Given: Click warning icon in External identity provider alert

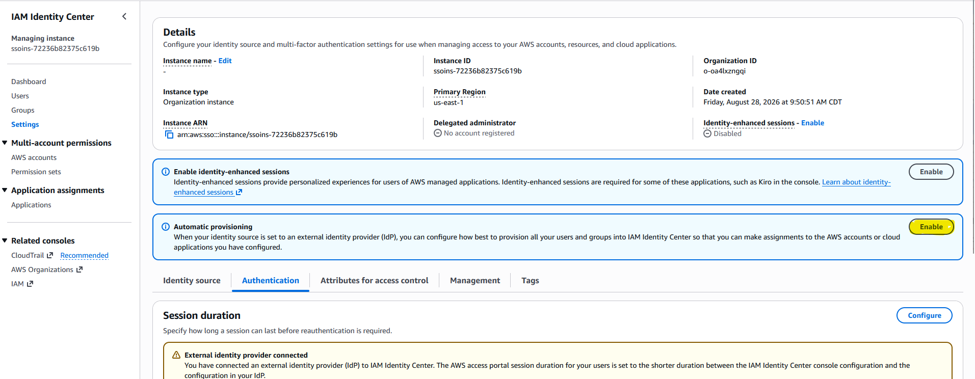Looking at the screenshot, I should [176, 355].
